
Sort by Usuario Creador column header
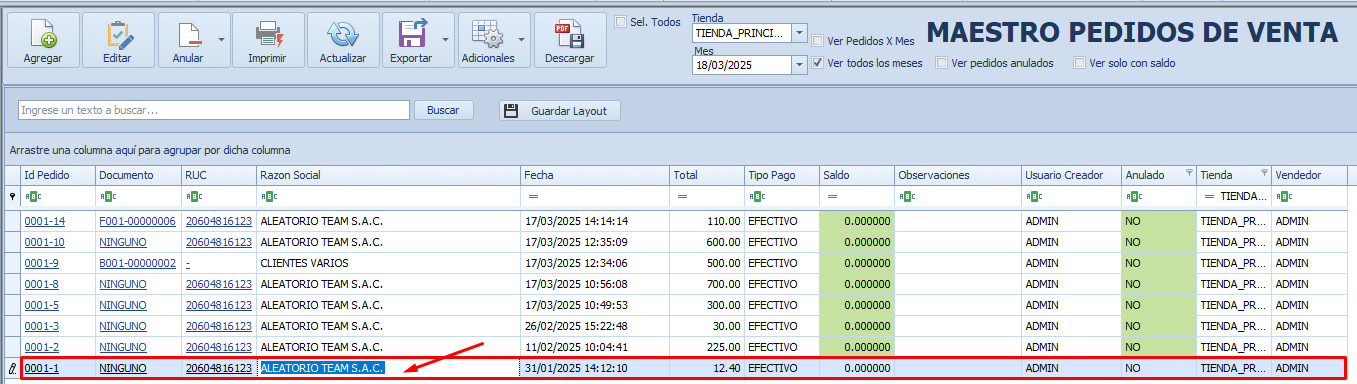[1071, 175]
